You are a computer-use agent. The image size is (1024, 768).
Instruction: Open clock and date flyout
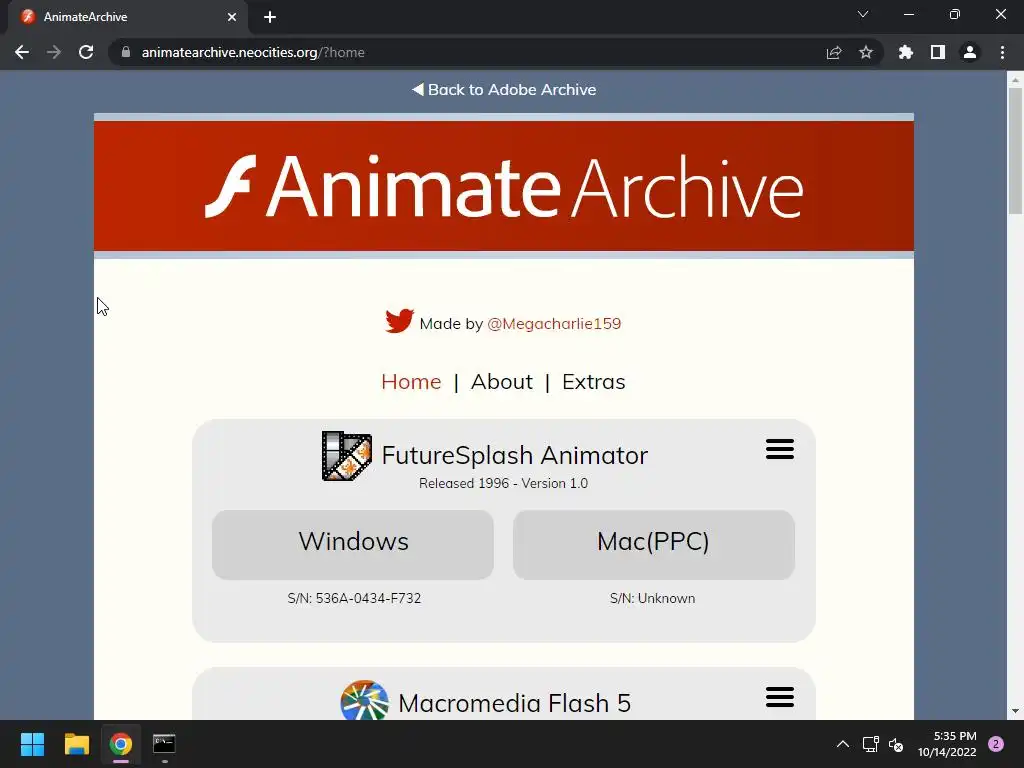pyautogui.click(x=947, y=744)
